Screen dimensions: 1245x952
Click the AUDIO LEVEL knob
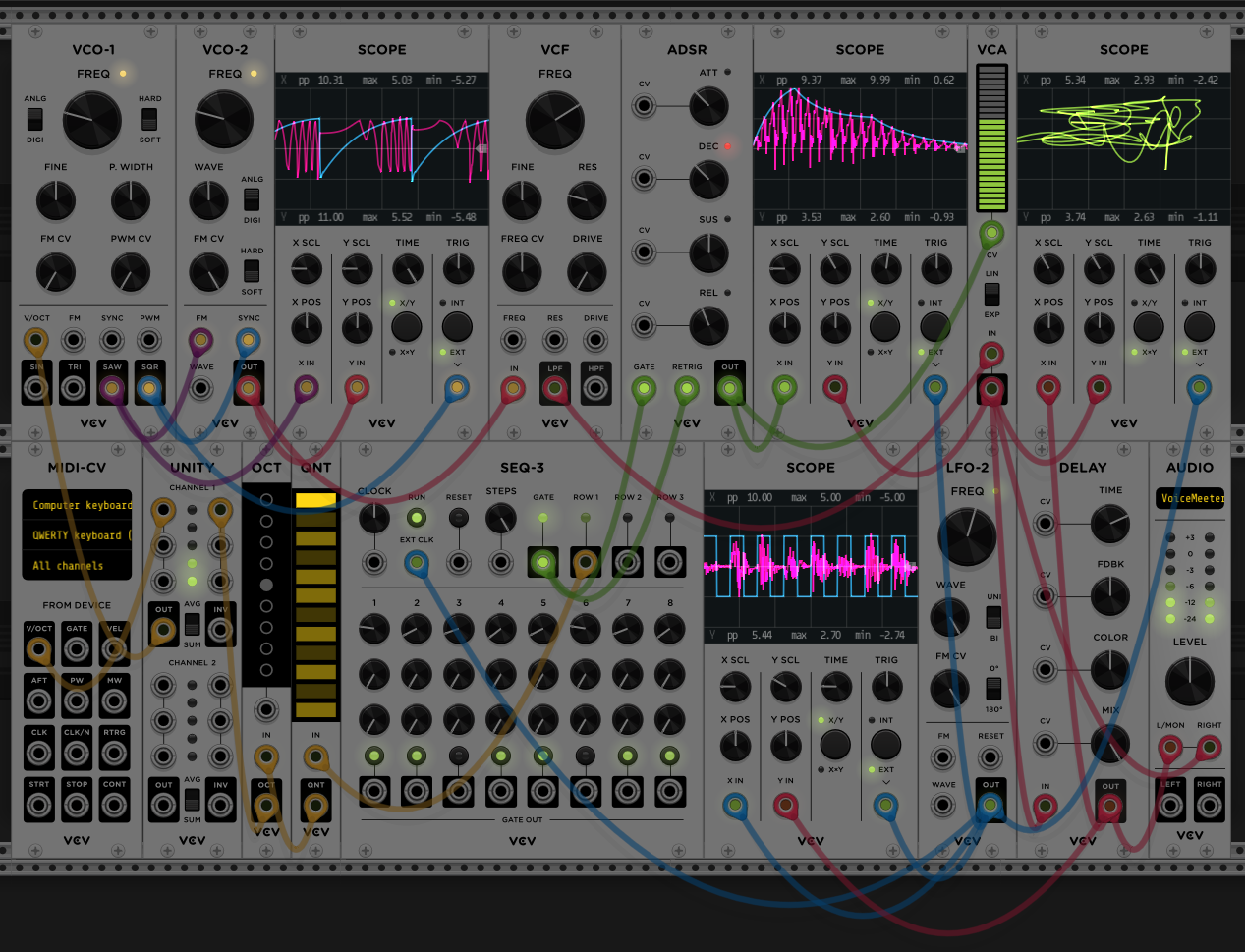(1189, 682)
